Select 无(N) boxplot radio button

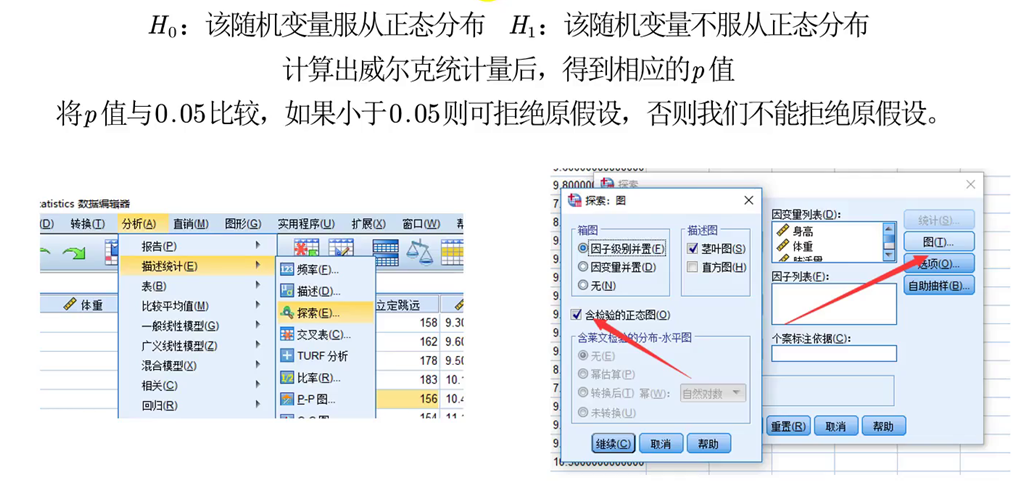pyautogui.click(x=582, y=285)
